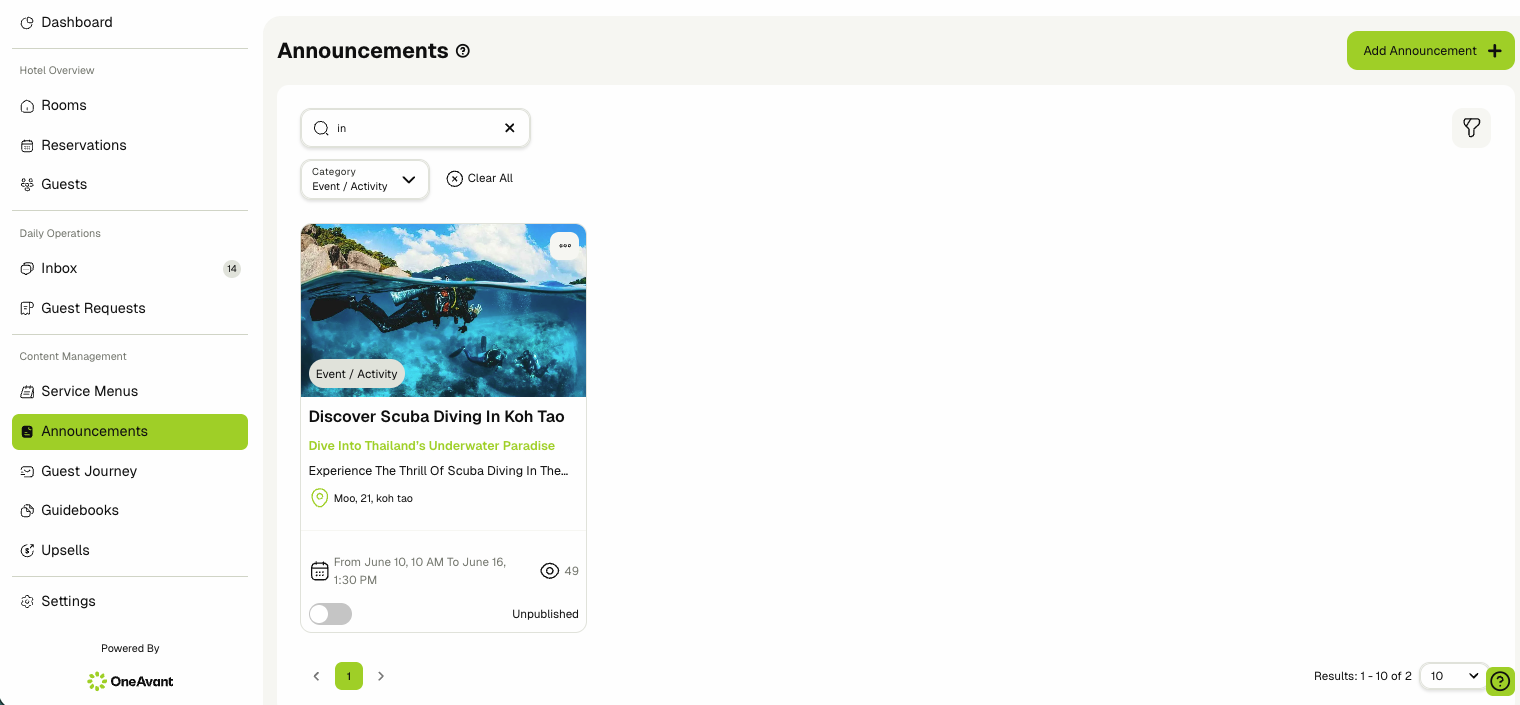Toggle the announcement publish switch
This screenshot has height=705, width=1520.
(330, 614)
